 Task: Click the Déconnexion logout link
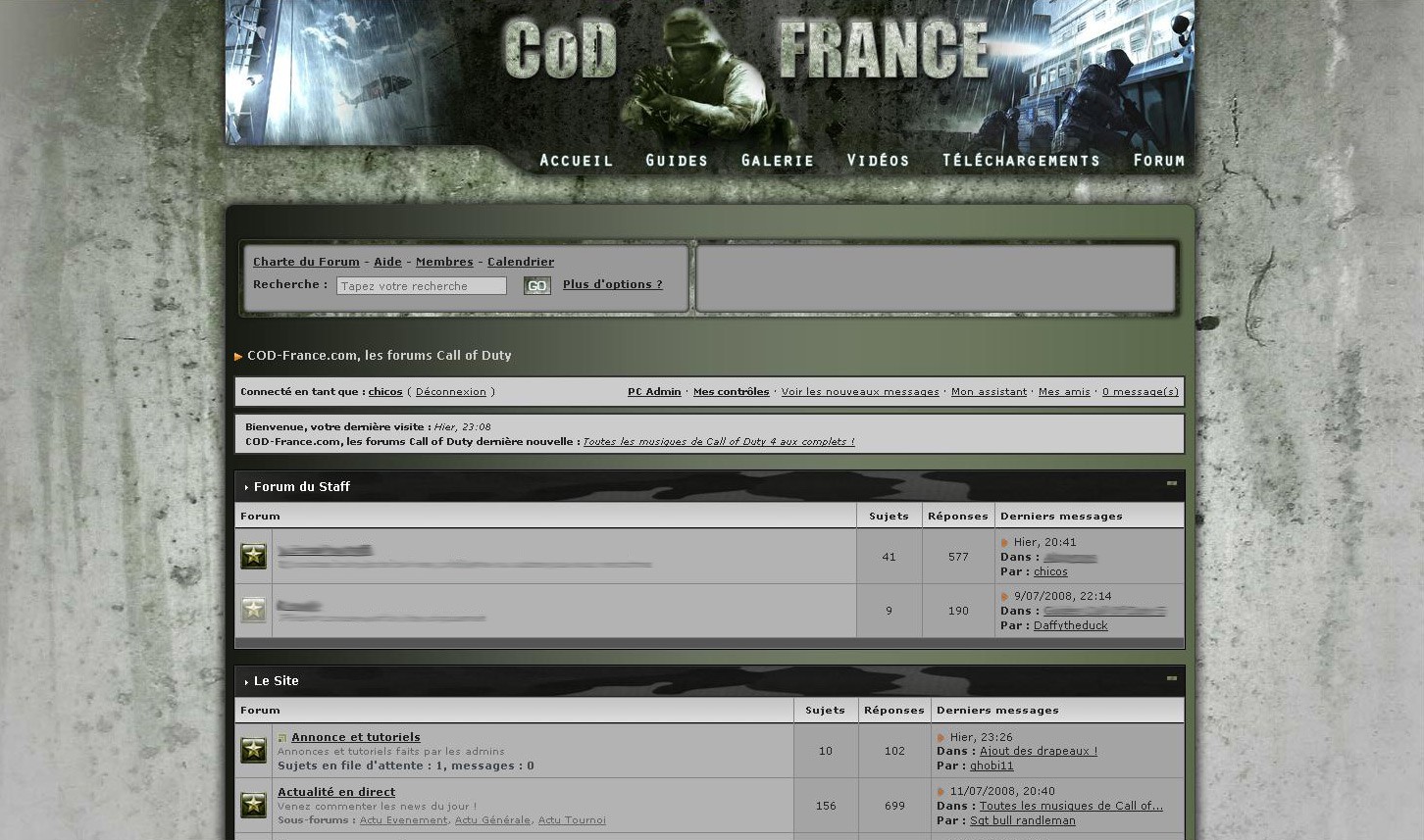(x=450, y=392)
